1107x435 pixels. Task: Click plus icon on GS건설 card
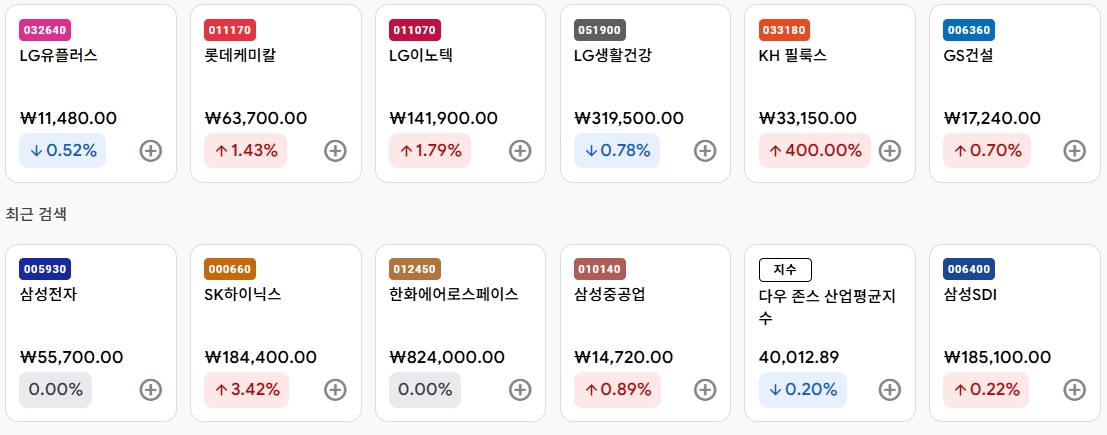1075,150
